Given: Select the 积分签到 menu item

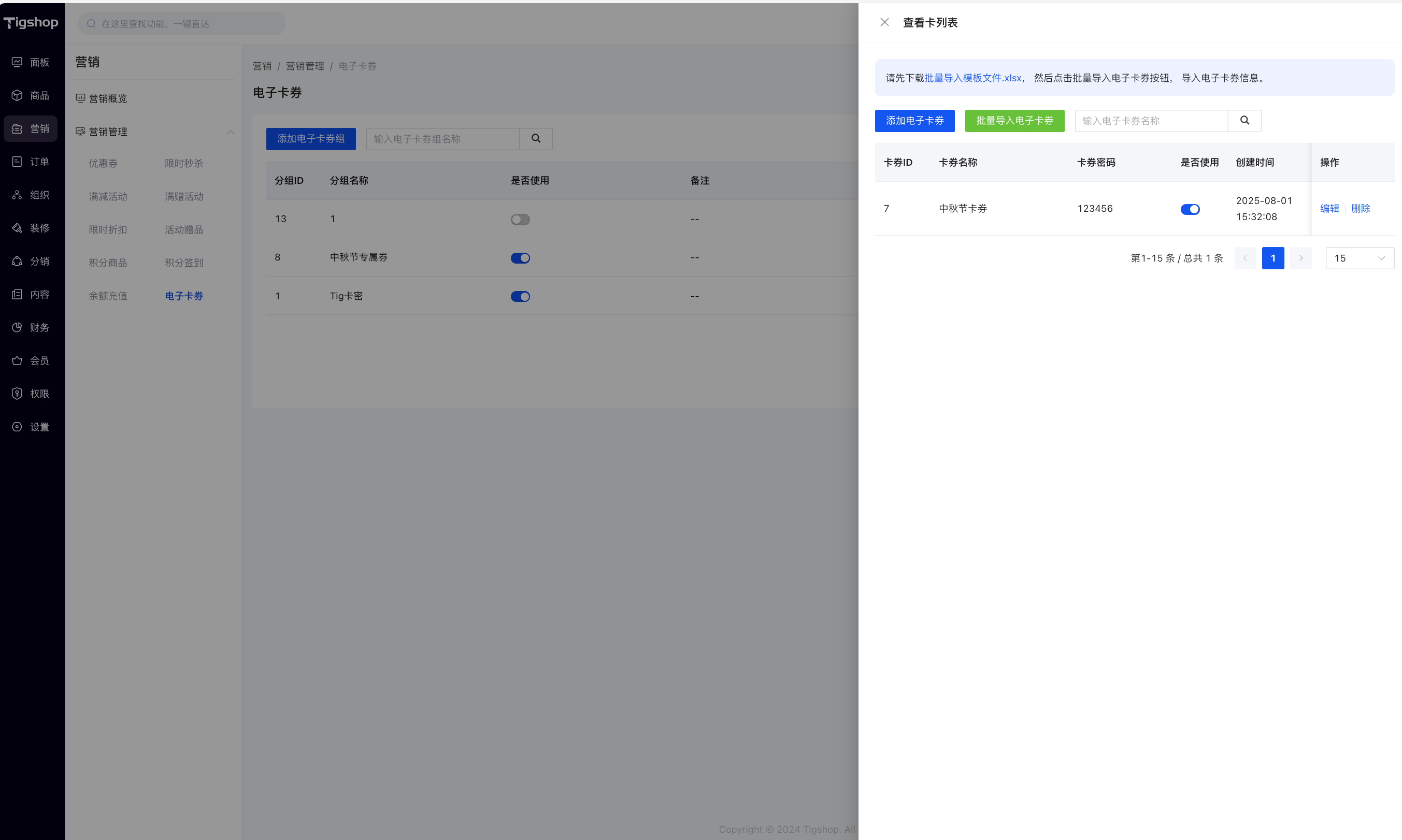Looking at the screenshot, I should point(183,263).
